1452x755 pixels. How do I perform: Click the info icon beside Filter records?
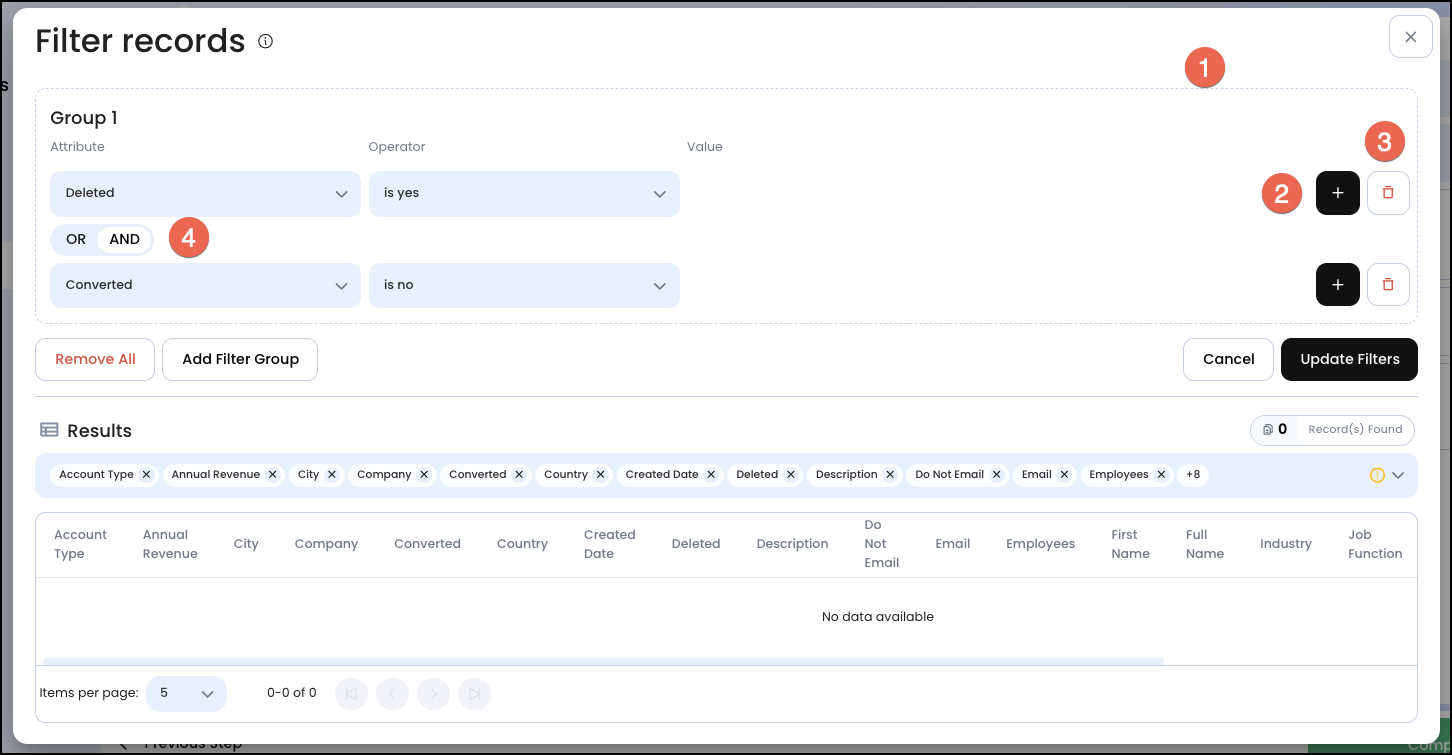pos(266,41)
